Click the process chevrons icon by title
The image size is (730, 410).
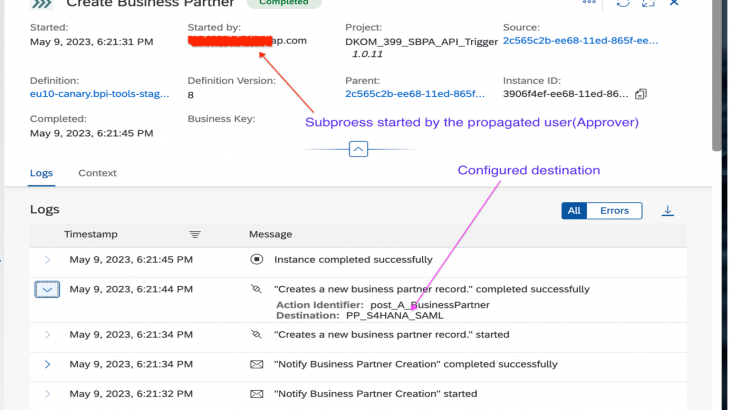[x=41, y=4]
